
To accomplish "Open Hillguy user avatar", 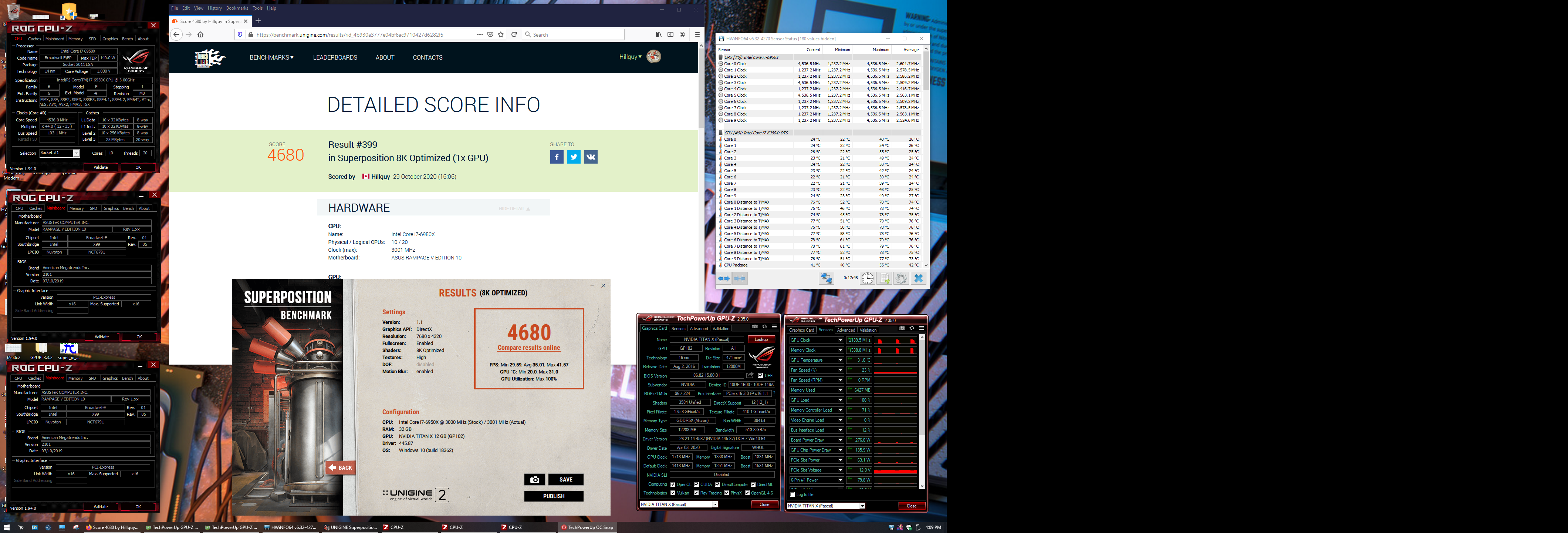I will (x=654, y=57).
